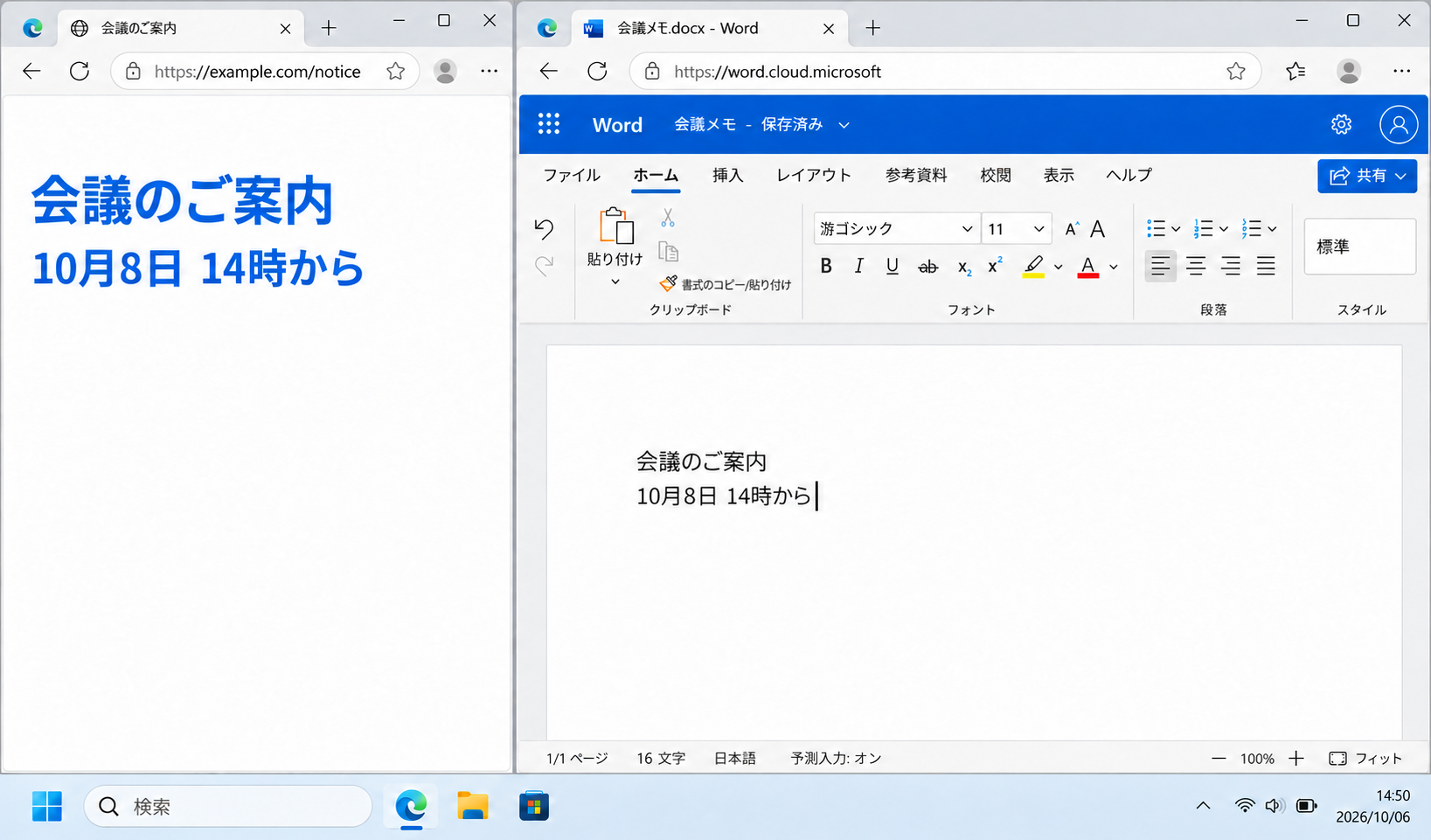The height and width of the screenshot is (840, 1431).
Task: Go back in the notice browser window
Action: tap(31, 72)
